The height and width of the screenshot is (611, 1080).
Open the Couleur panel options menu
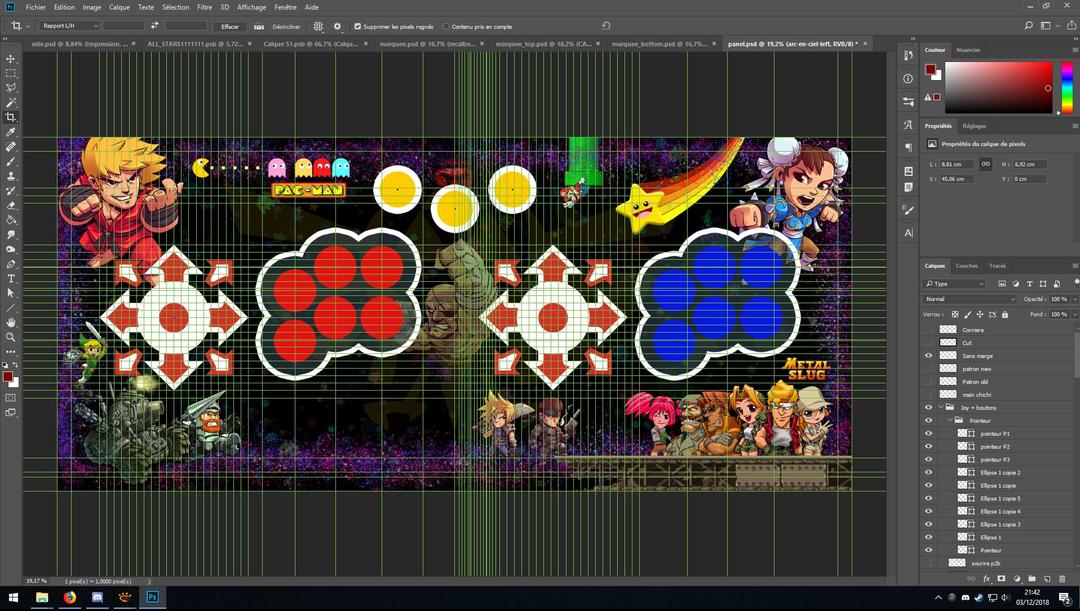(1075, 50)
